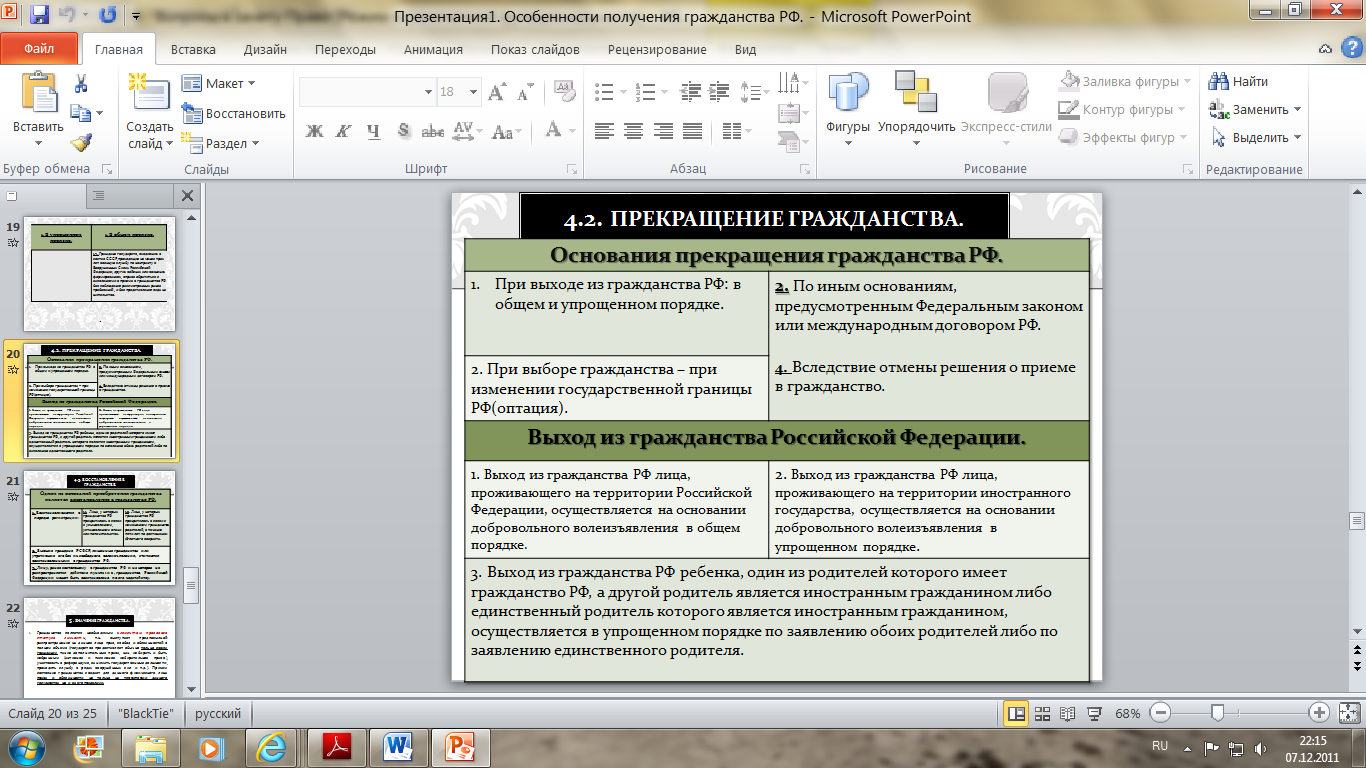The image size is (1366, 768).
Task: Toggle bold (Ж) formatting
Action: [x=315, y=131]
